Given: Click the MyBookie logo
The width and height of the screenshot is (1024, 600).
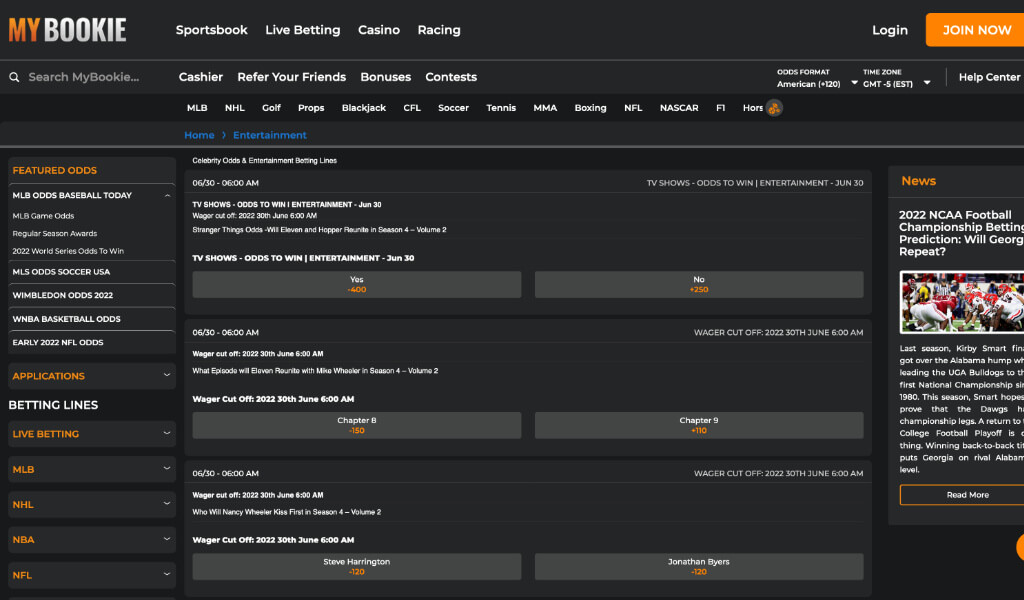Looking at the screenshot, I should click(x=67, y=30).
